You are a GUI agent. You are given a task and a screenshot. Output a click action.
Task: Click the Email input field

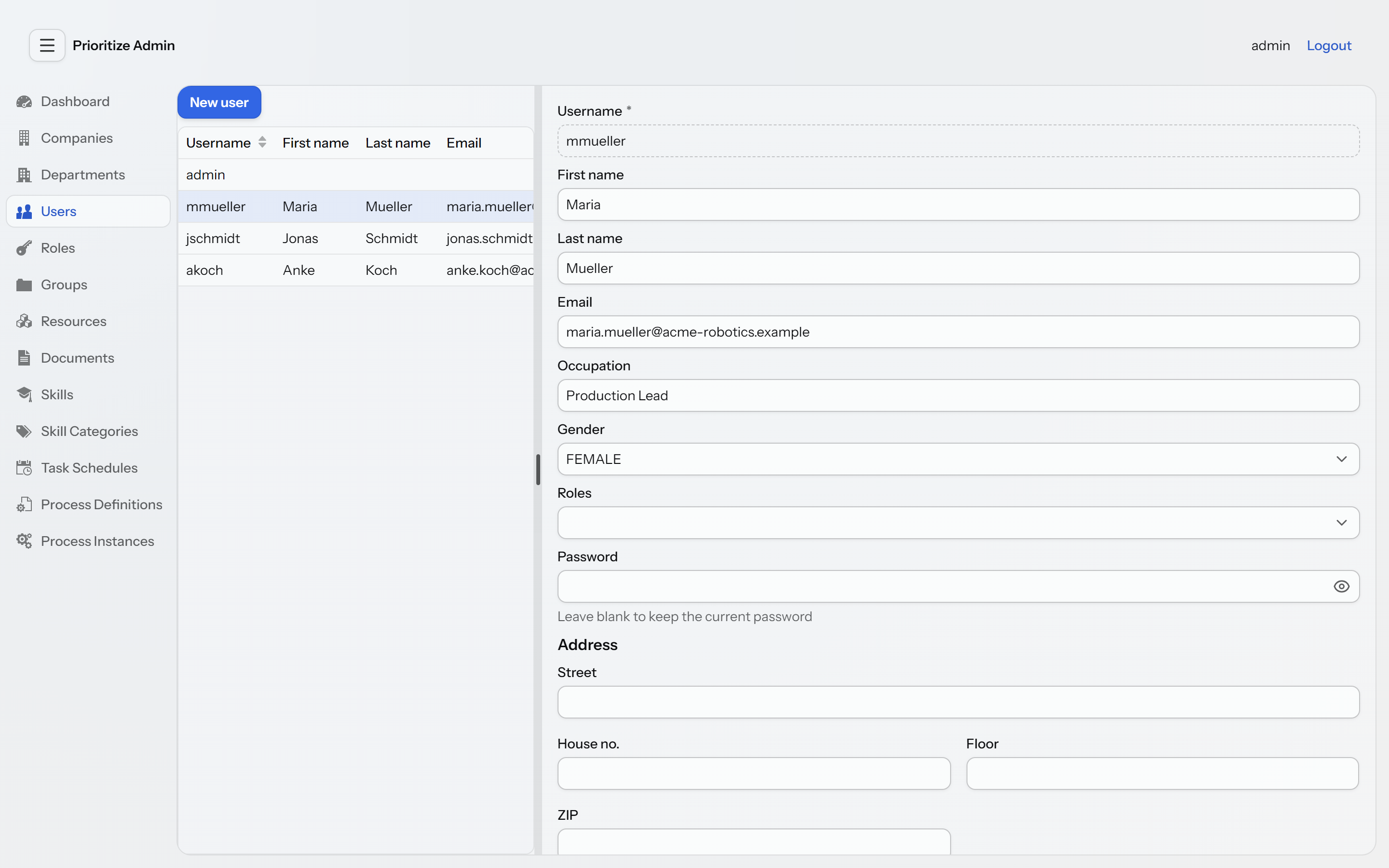tap(958, 332)
